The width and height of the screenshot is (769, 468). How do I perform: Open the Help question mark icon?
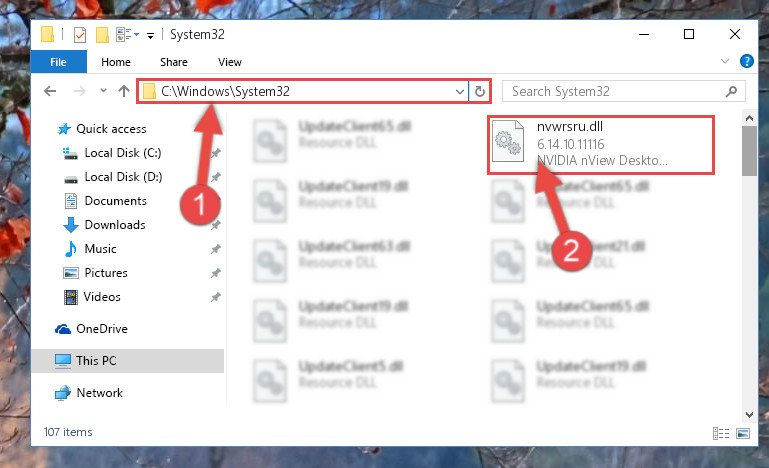coord(746,61)
